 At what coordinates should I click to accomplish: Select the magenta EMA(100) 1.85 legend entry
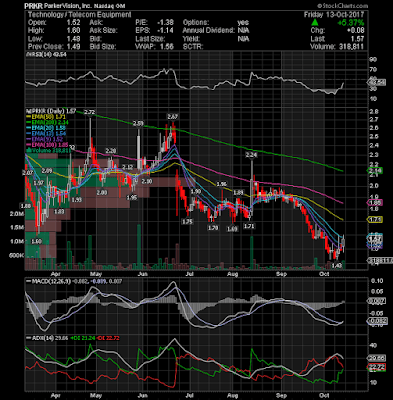click(47, 145)
